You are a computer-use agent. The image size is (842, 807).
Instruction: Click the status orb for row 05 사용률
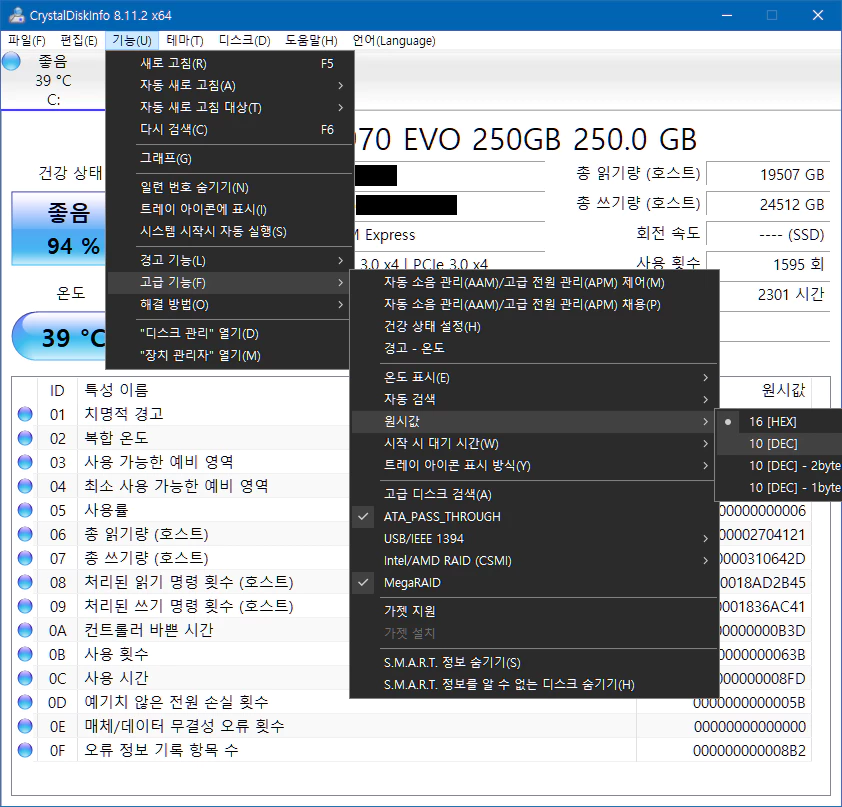[25, 510]
